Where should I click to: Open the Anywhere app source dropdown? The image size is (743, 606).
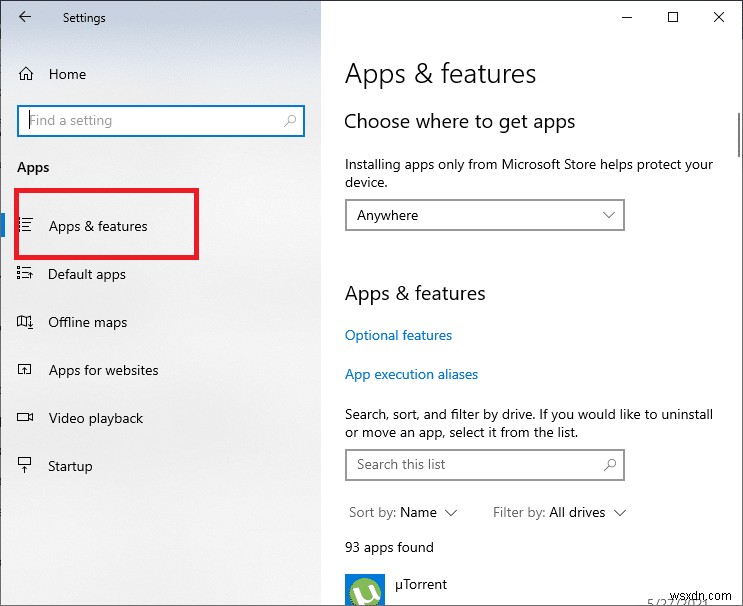pyautogui.click(x=484, y=215)
